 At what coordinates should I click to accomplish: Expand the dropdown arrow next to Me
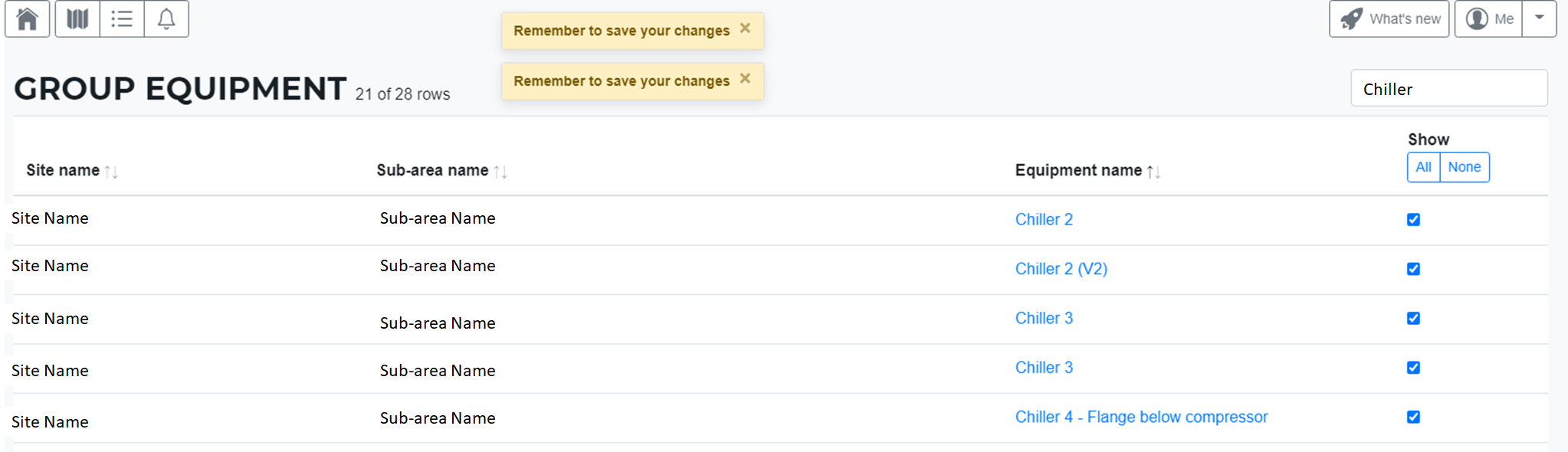1539,18
